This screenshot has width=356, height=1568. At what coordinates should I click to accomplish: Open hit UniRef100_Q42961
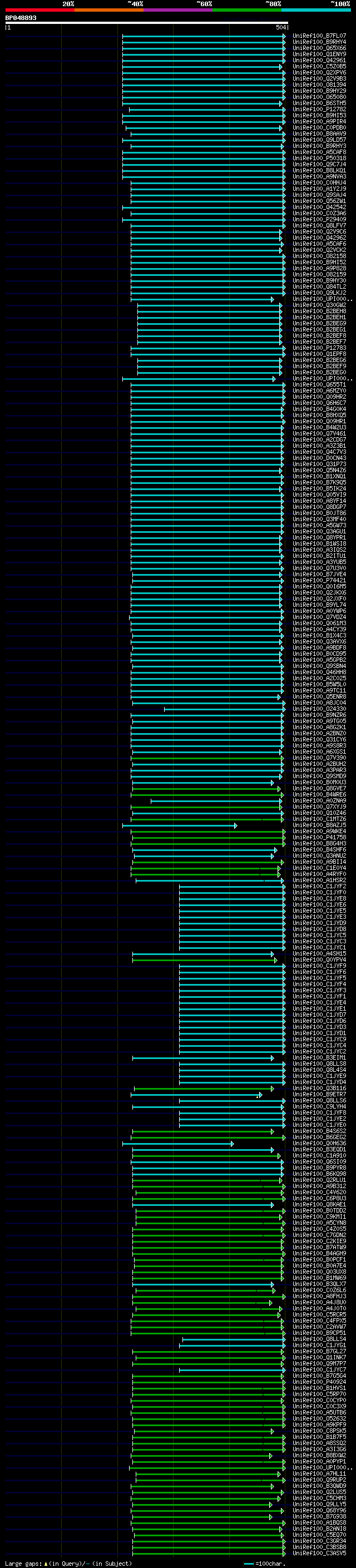pos(319,60)
